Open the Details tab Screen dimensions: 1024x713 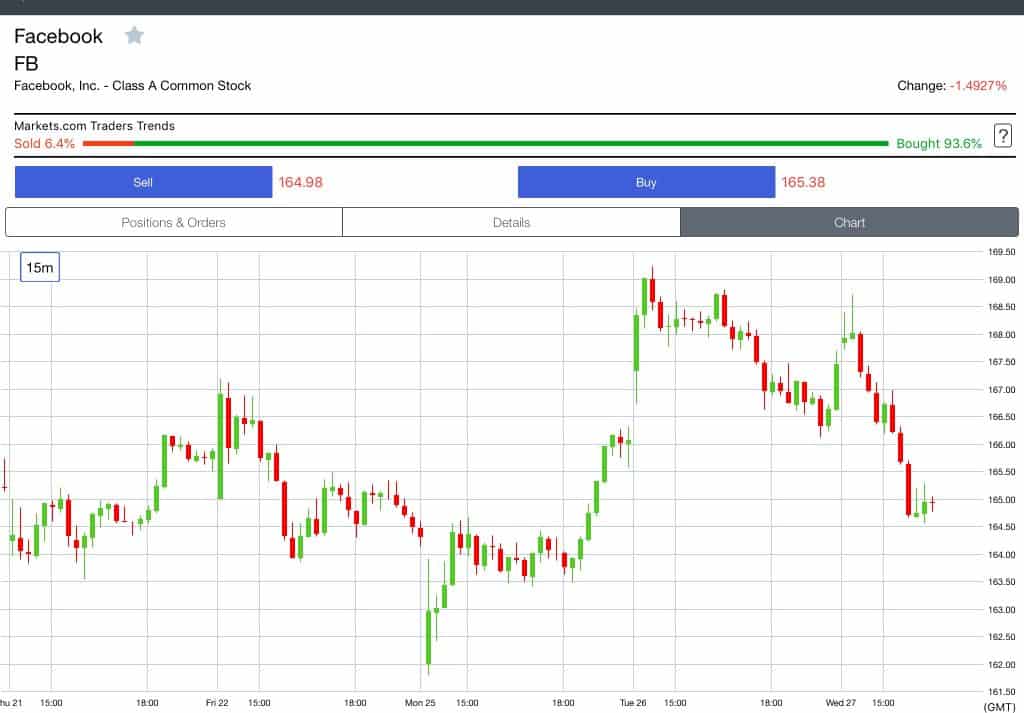[x=511, y=223]
